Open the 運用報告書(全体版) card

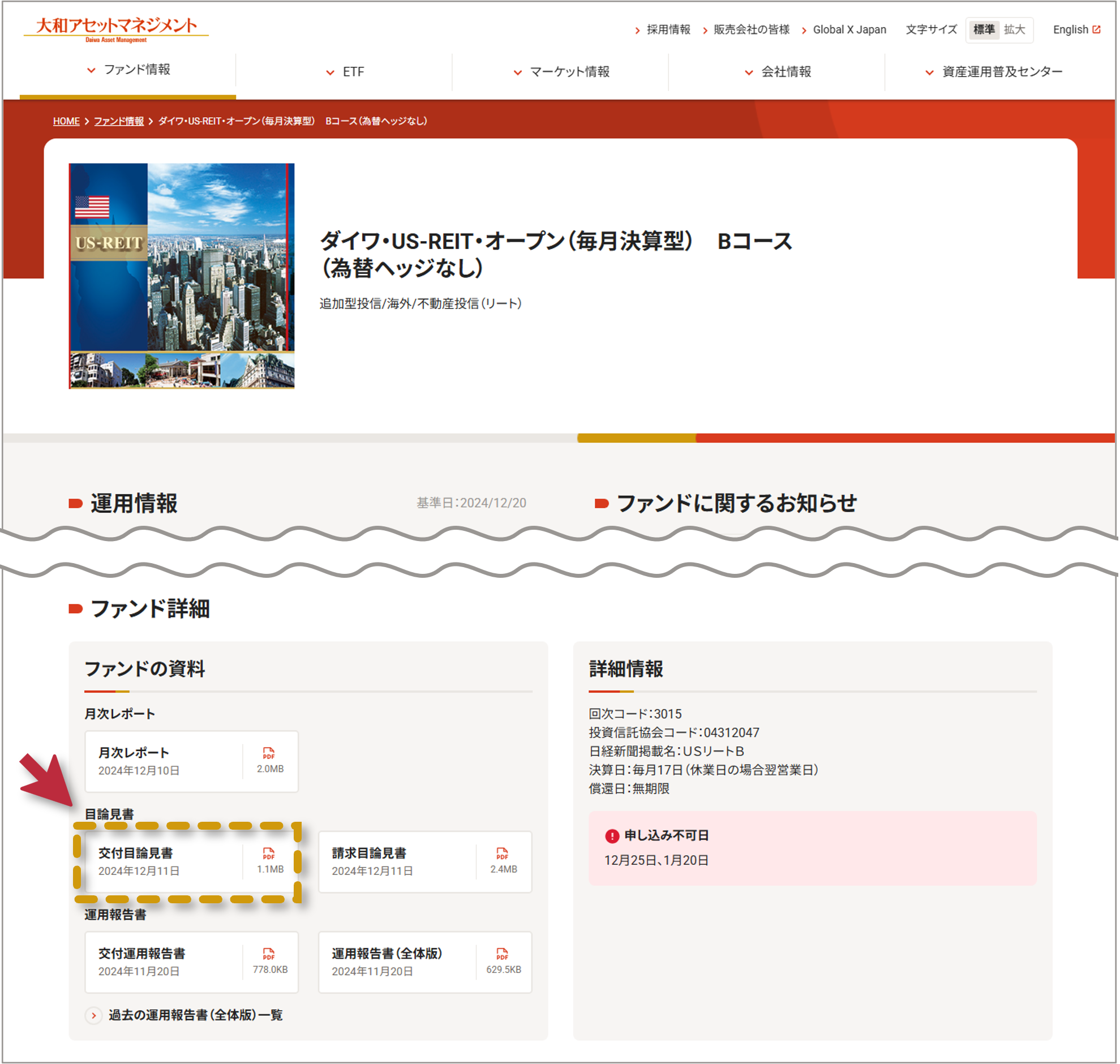(x=426, y=963)
